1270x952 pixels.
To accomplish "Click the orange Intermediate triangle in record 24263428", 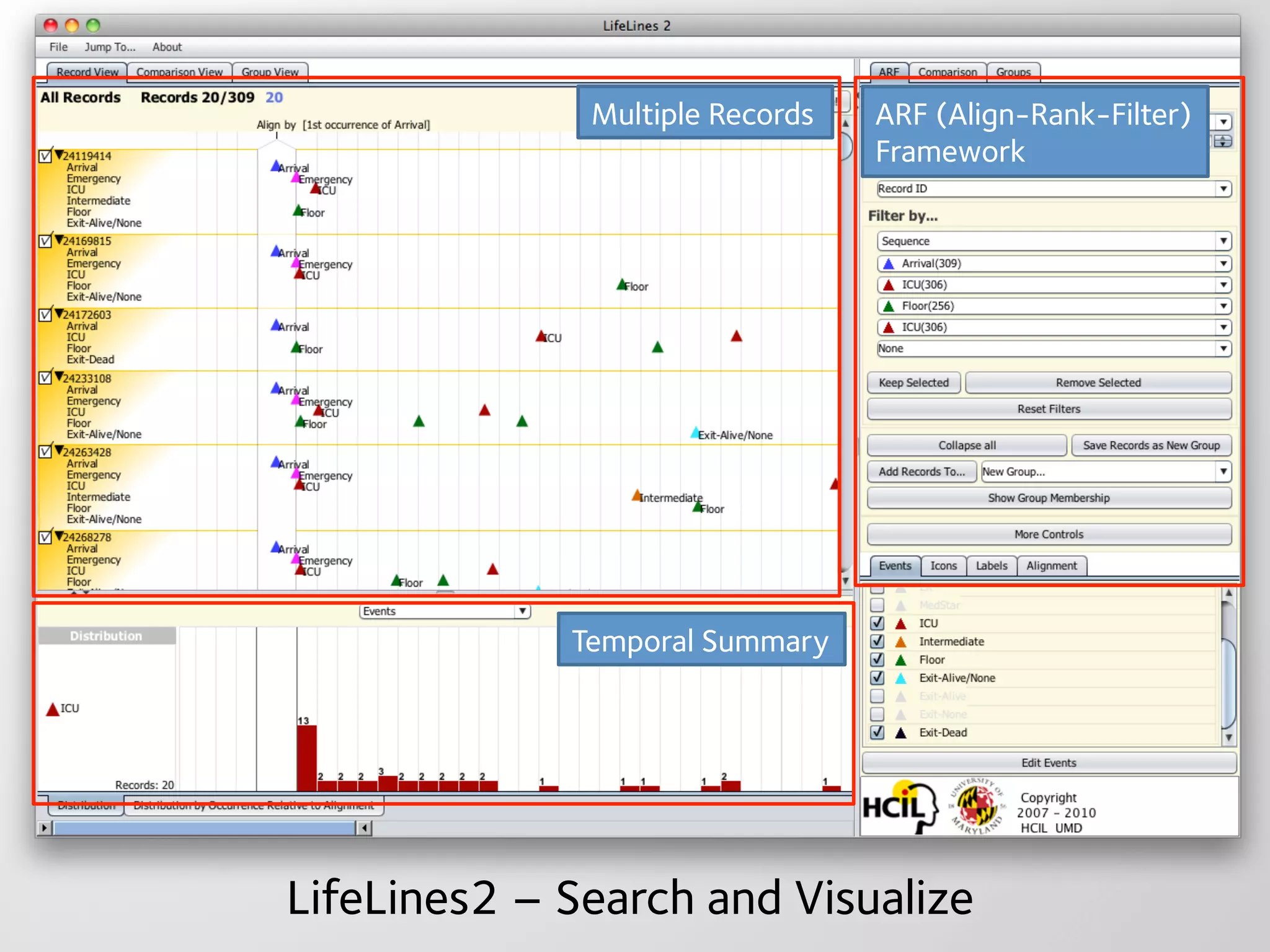I will coord(637,496).
